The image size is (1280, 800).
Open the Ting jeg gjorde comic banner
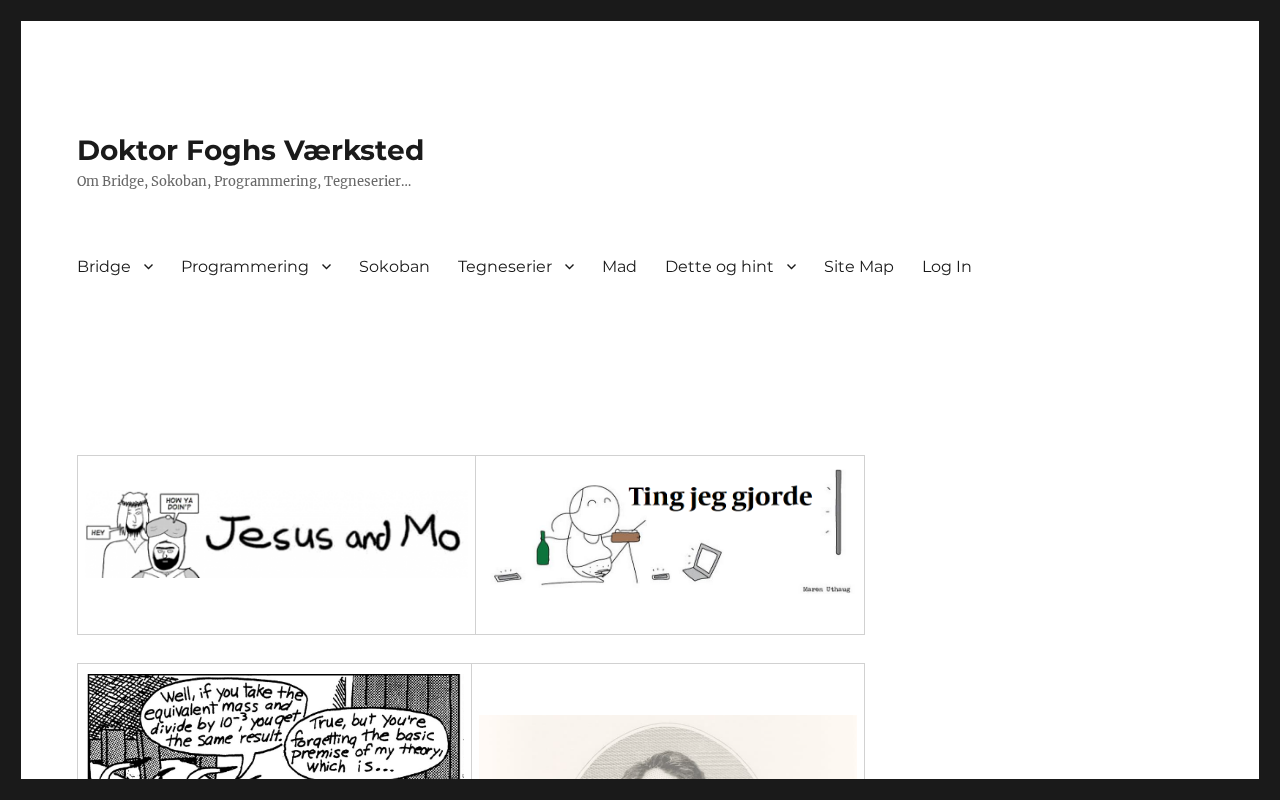point(670,531)
